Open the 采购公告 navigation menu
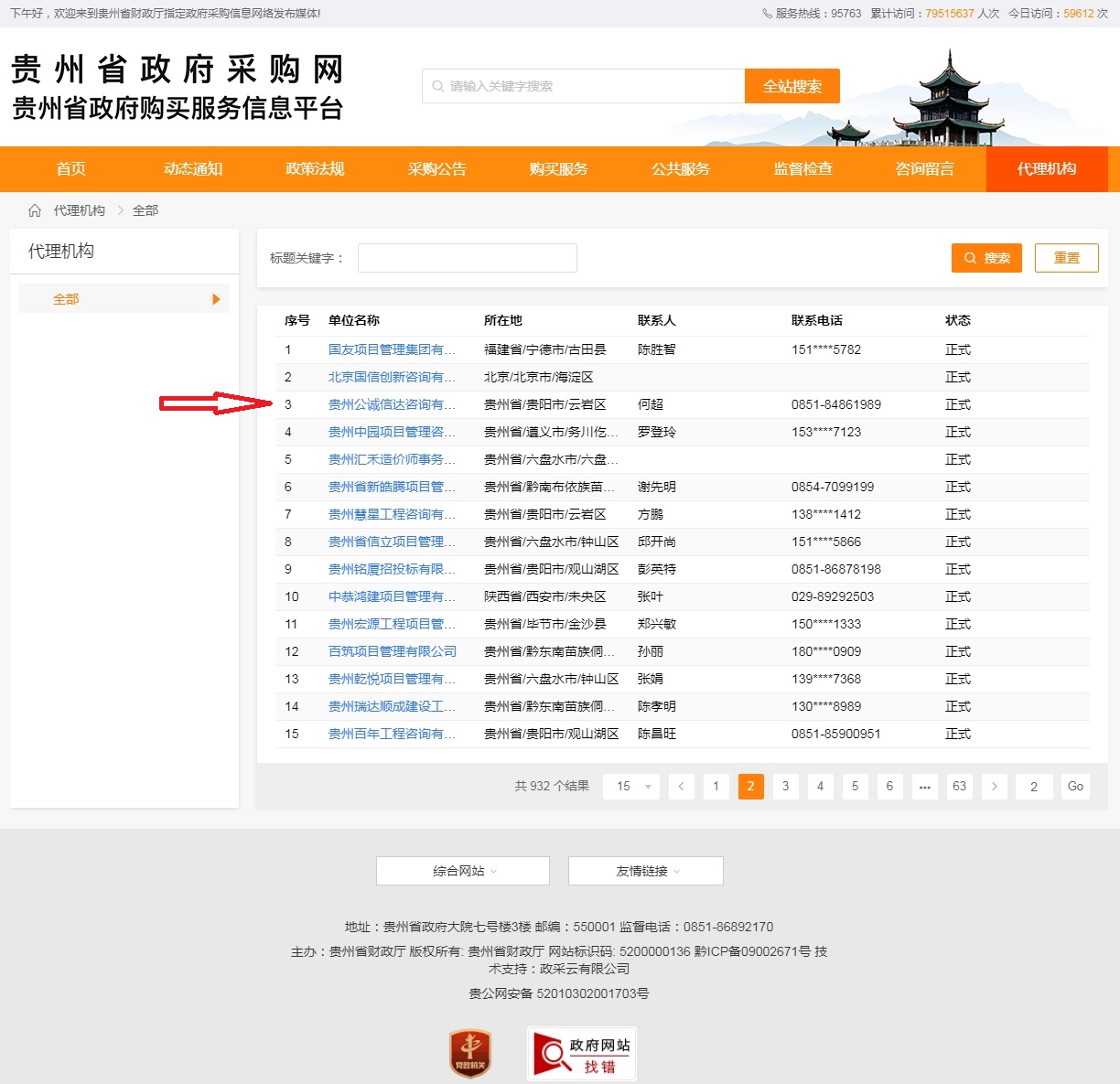 436,169
